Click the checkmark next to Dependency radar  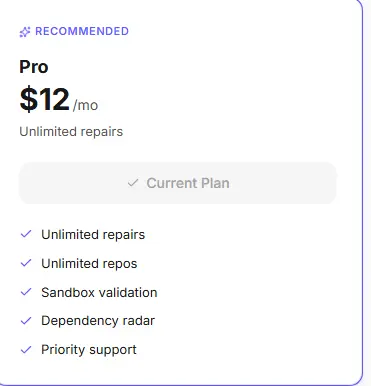(x=26, y=321)
